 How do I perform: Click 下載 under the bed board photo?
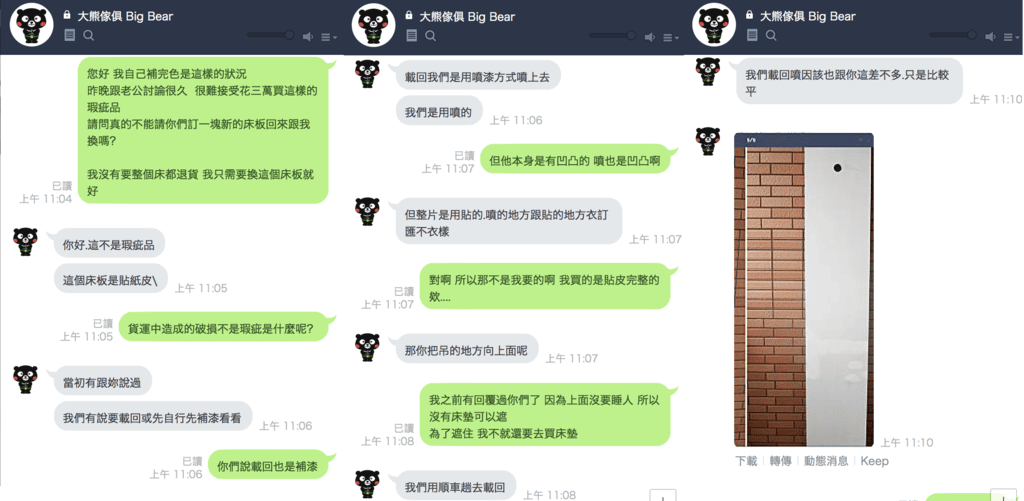(x=746, y=461)
